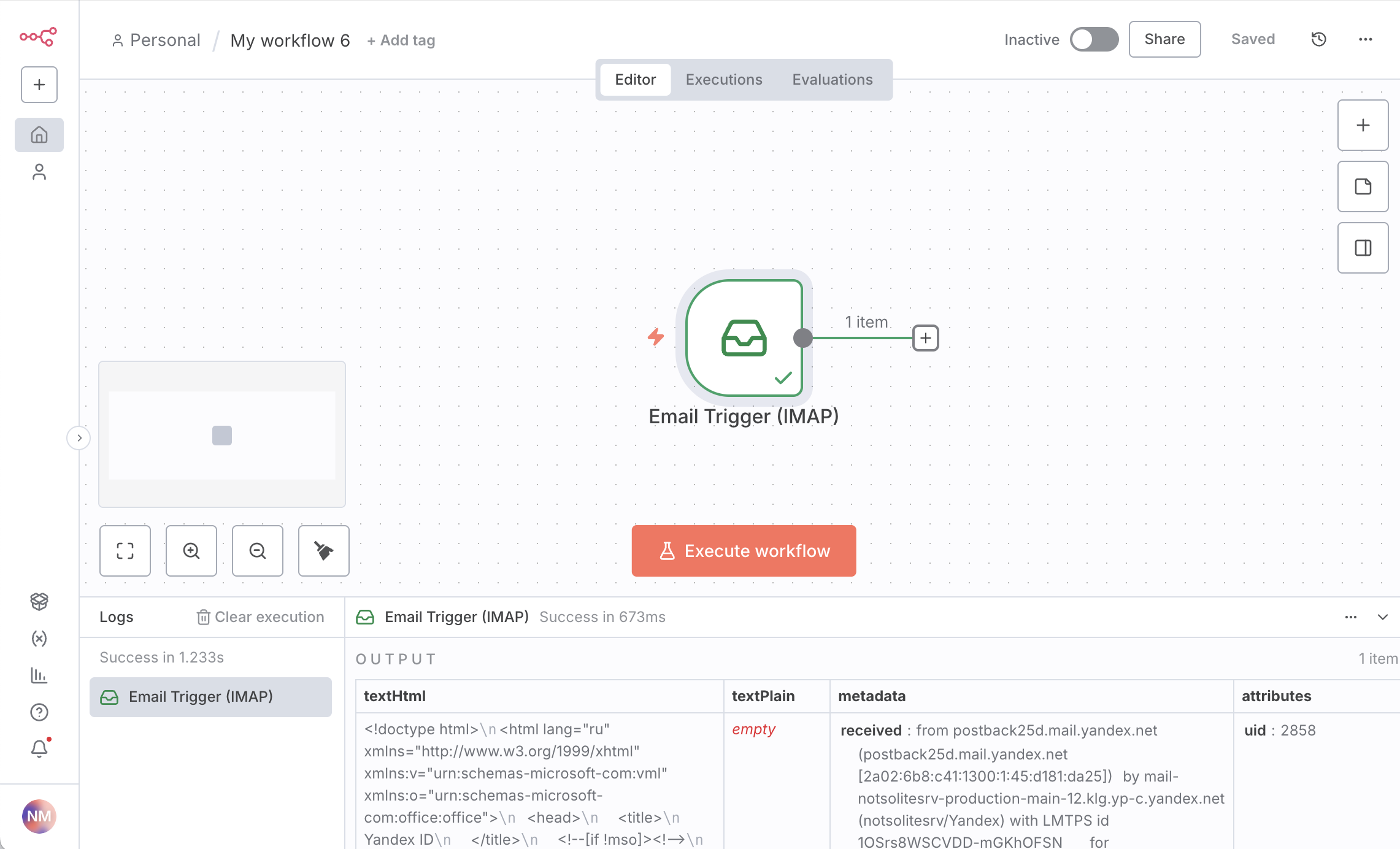Collapse the logs panel with chevron
Image resolution: width=1400 pixels, height=849 pixels.
[1382, 617]
